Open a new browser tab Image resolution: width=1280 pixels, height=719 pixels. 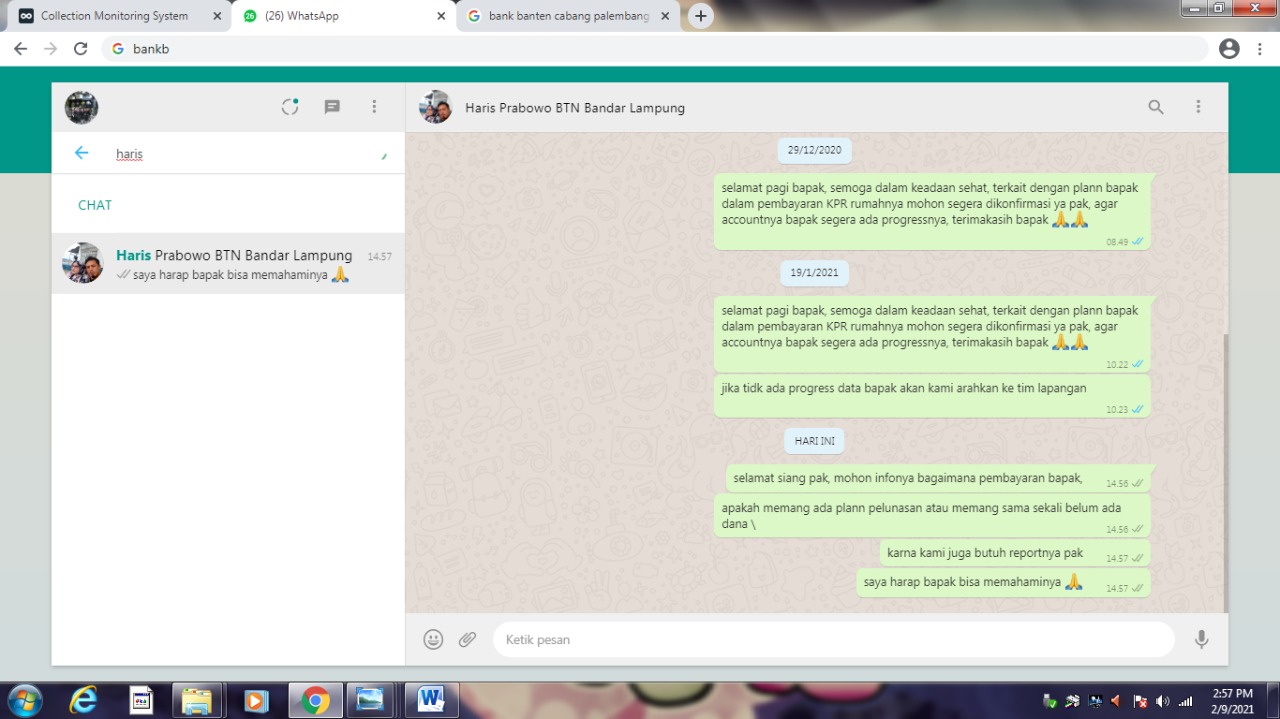click(x=701, y=16)
